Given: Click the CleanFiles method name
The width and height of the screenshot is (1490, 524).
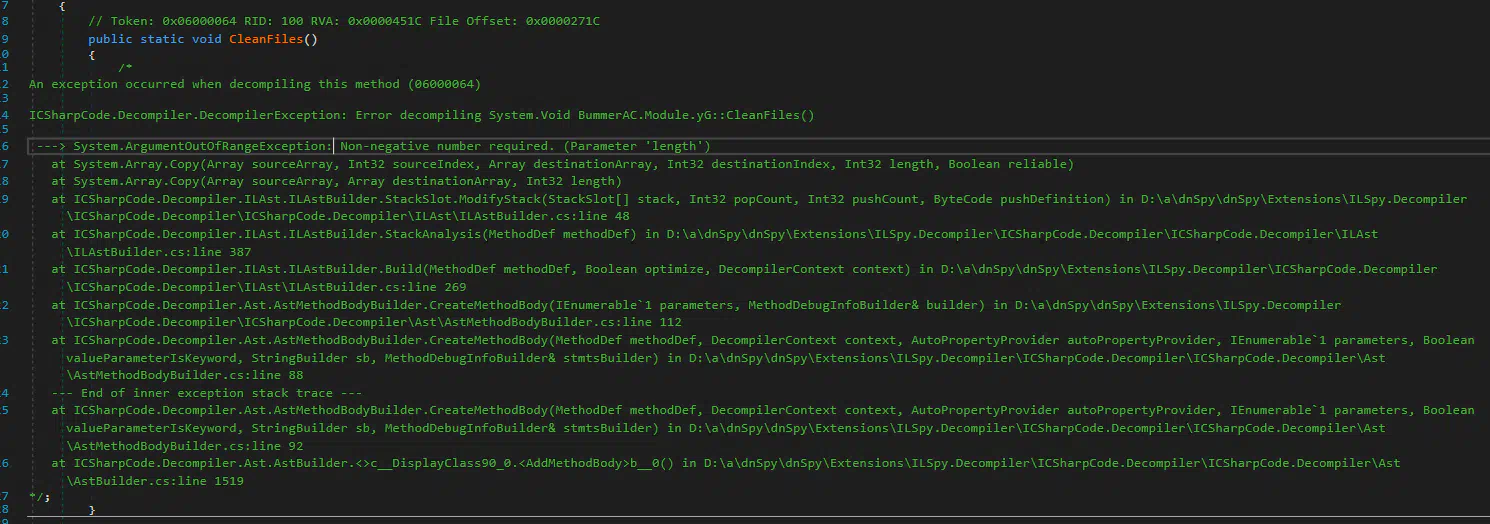Looking at the screenshot, I should click(x=272, y=40).
